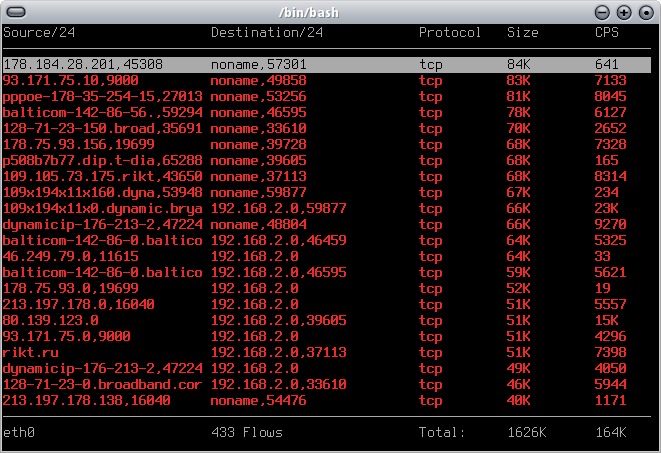Select source 213.197.178.138,16040
Viewport: 661px width, 453px height.
(86, 401)
